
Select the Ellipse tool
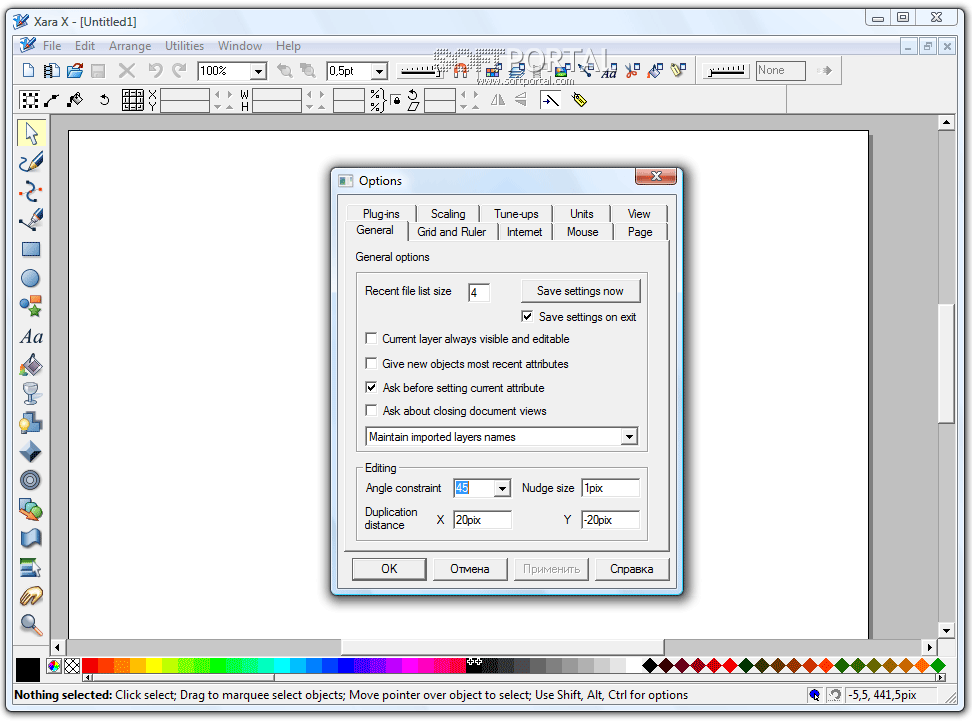coord(30,278)
